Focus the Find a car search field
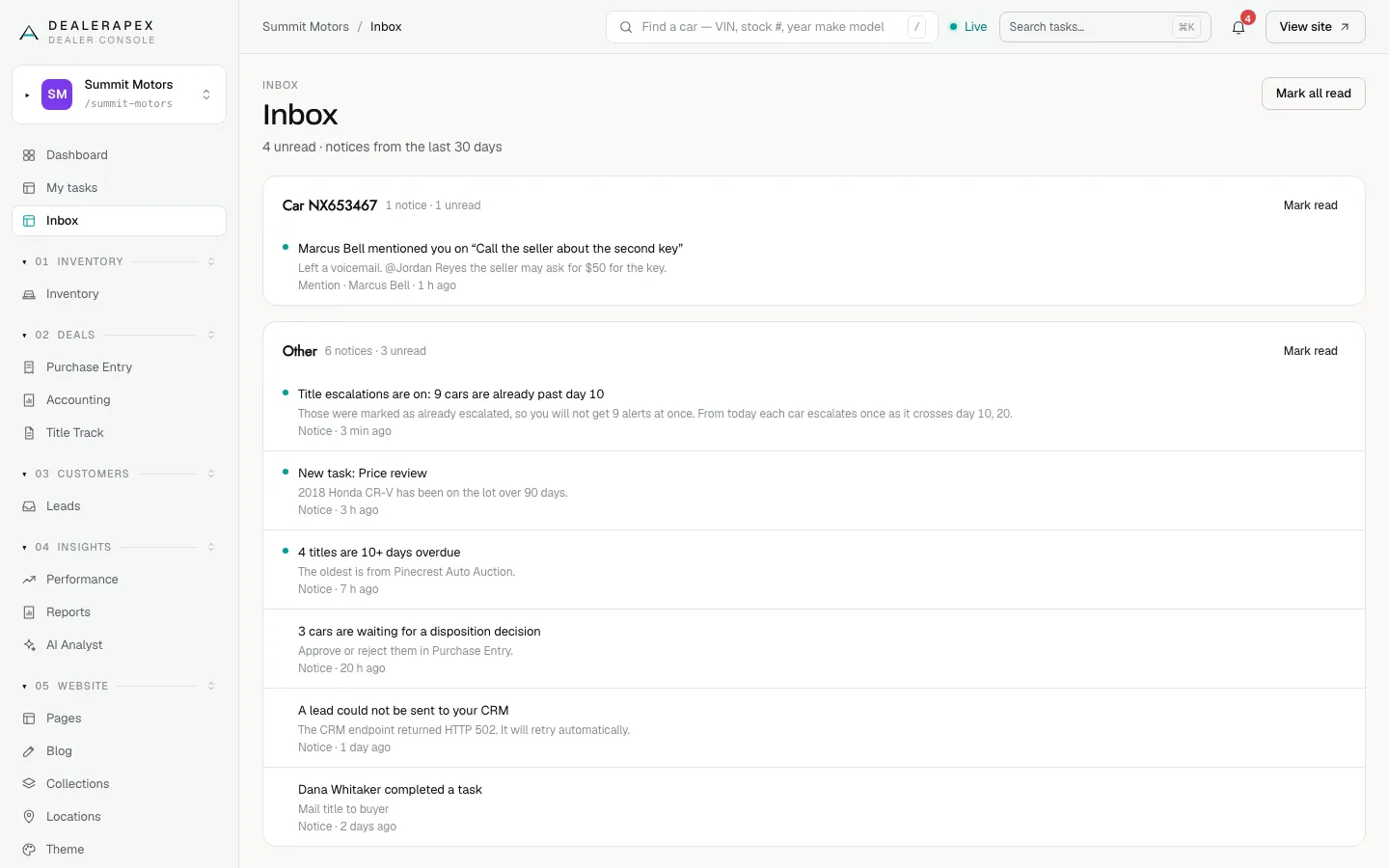Viewport: 1389px width, 868px height. click(x=772, y=27)
